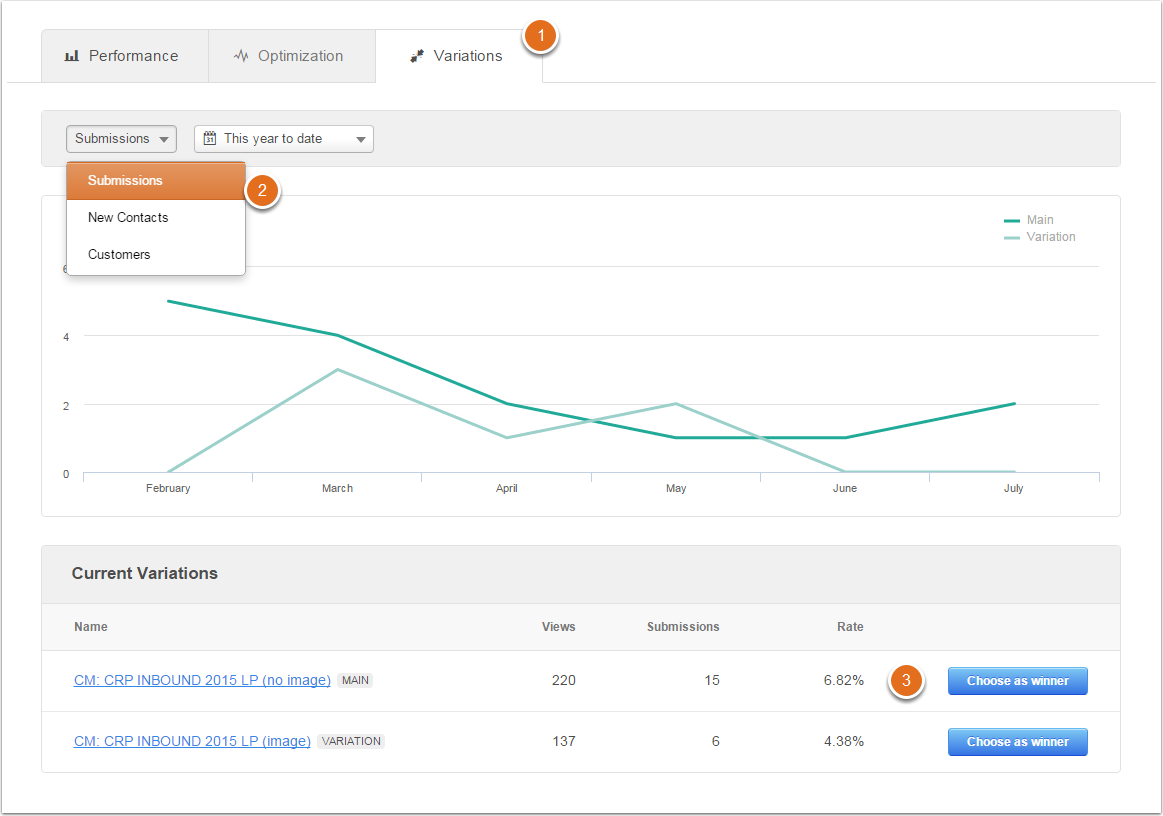This screenshot has height=816, width=1163.
Task: Choose the no image variation as winner
Action: (1017, 680)
